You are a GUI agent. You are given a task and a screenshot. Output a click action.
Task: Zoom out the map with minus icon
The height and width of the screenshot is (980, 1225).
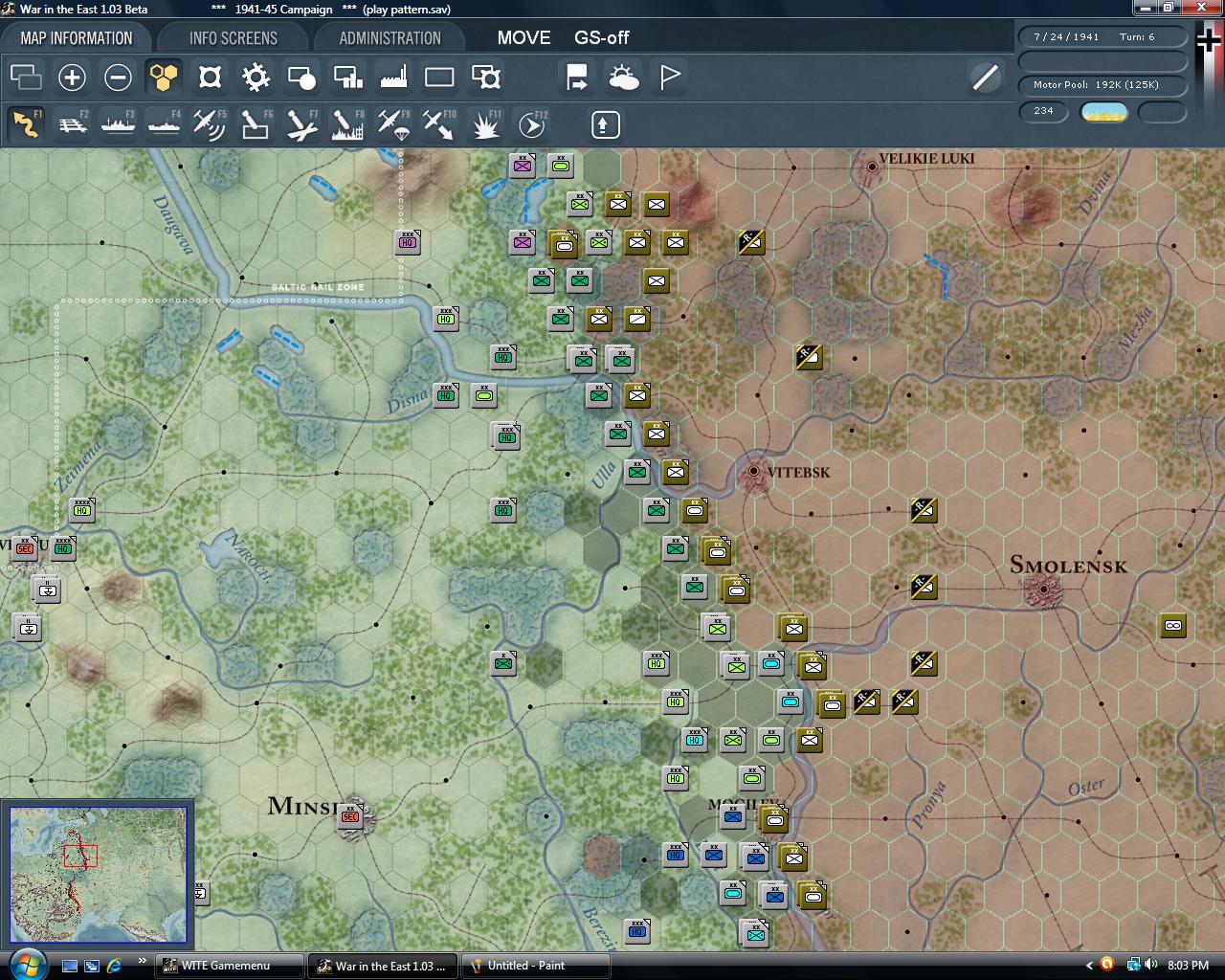click(118, 77)
